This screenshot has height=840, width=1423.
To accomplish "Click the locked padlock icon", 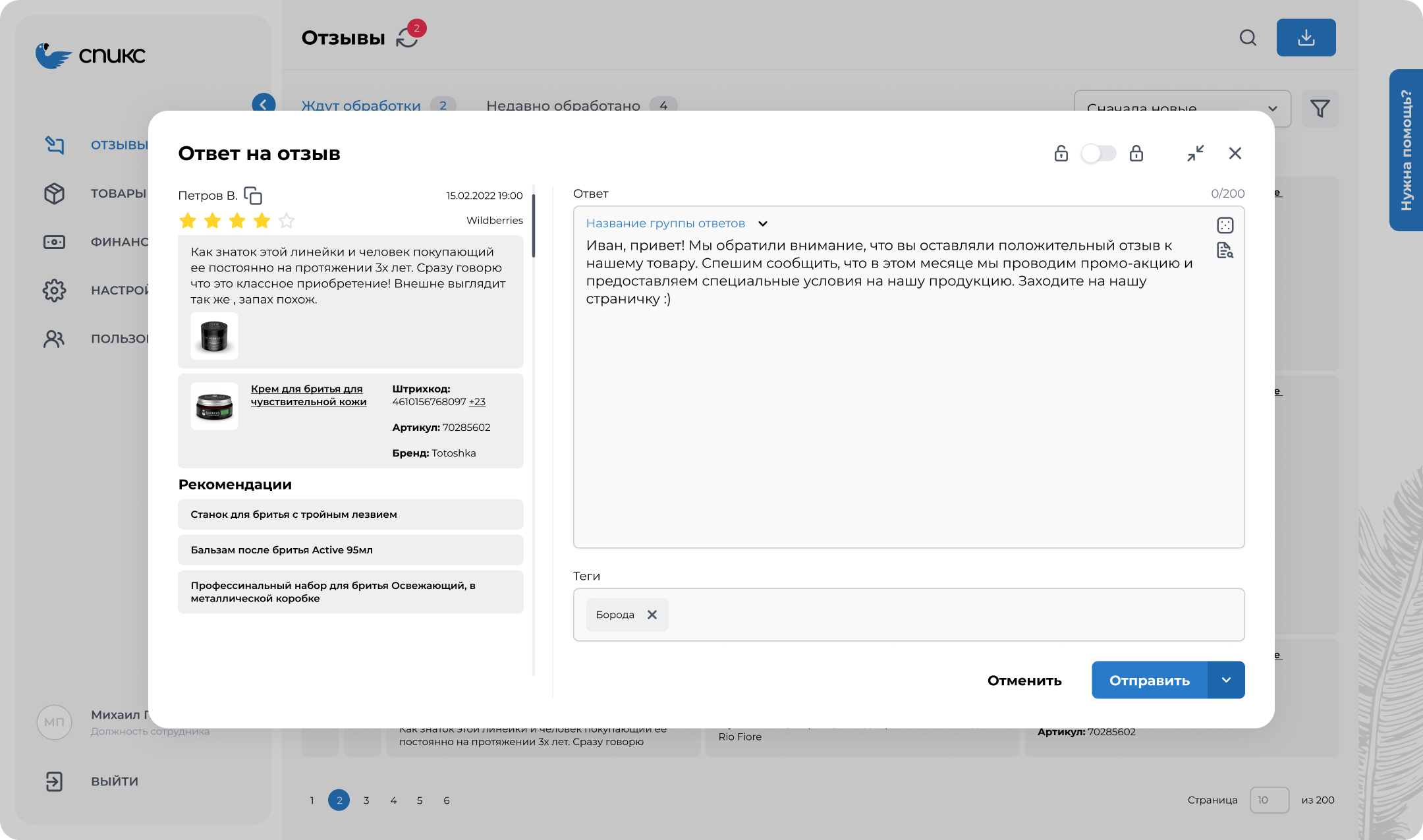I will pos(1136,154).
